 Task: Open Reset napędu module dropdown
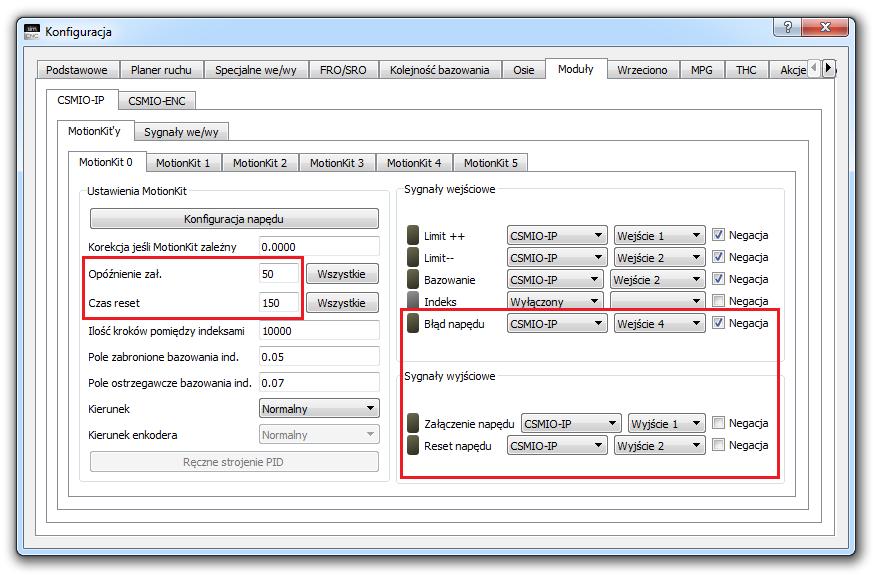[557, 445]
